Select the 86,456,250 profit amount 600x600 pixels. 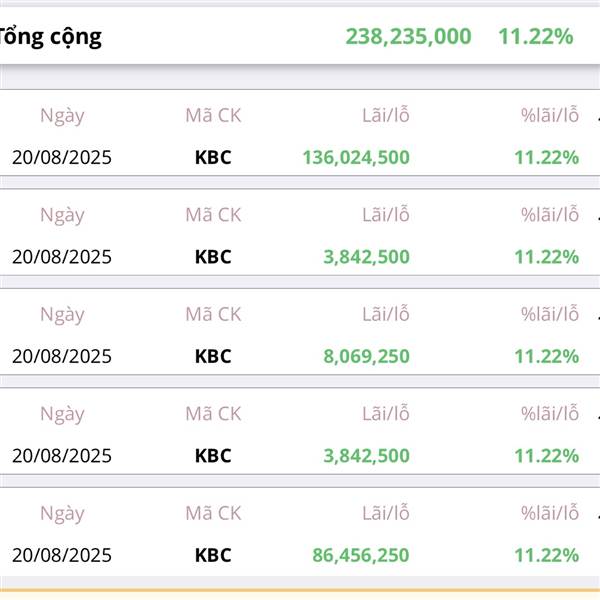361,555
